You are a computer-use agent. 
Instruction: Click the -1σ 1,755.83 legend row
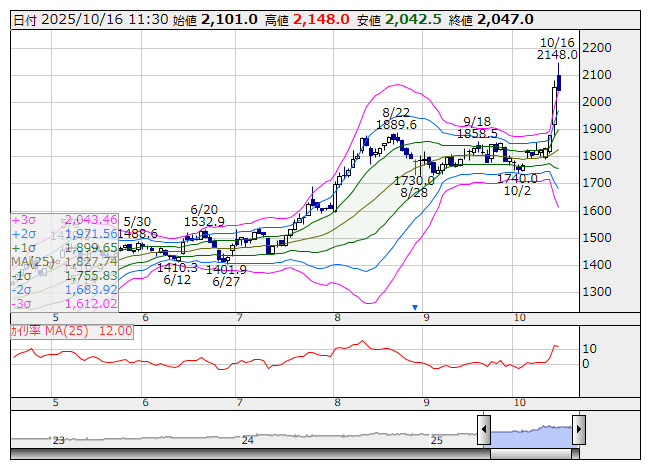65,276
